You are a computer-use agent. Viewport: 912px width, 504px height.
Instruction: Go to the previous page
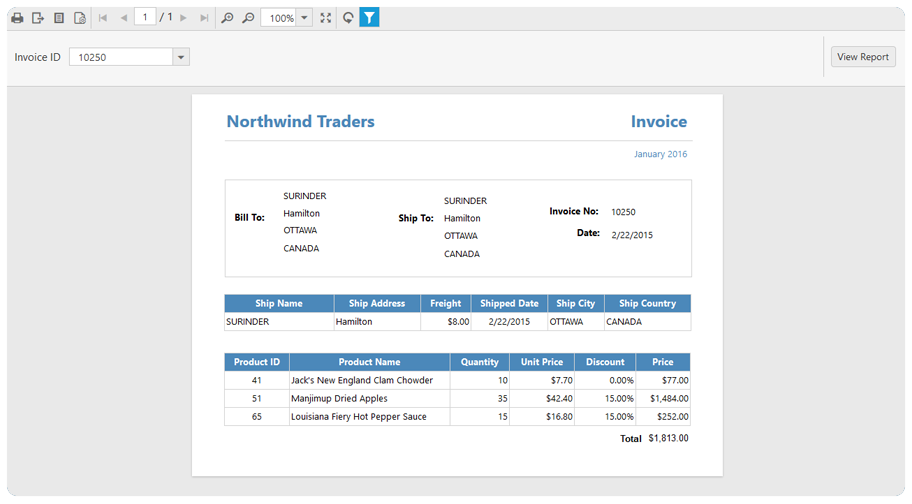pos(123,18)
